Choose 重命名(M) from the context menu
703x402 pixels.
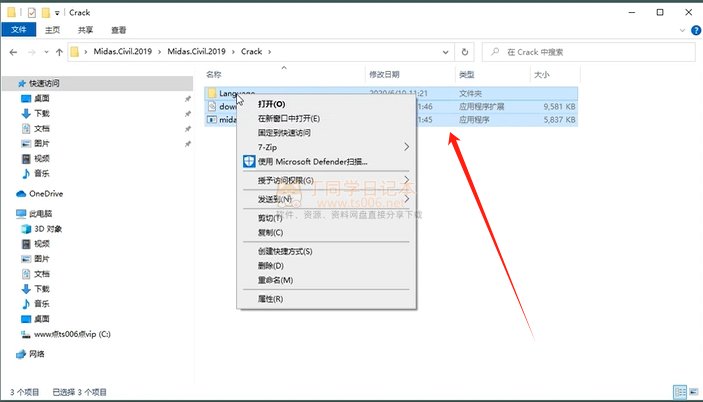pyautogui.click(x=326, y=280)
